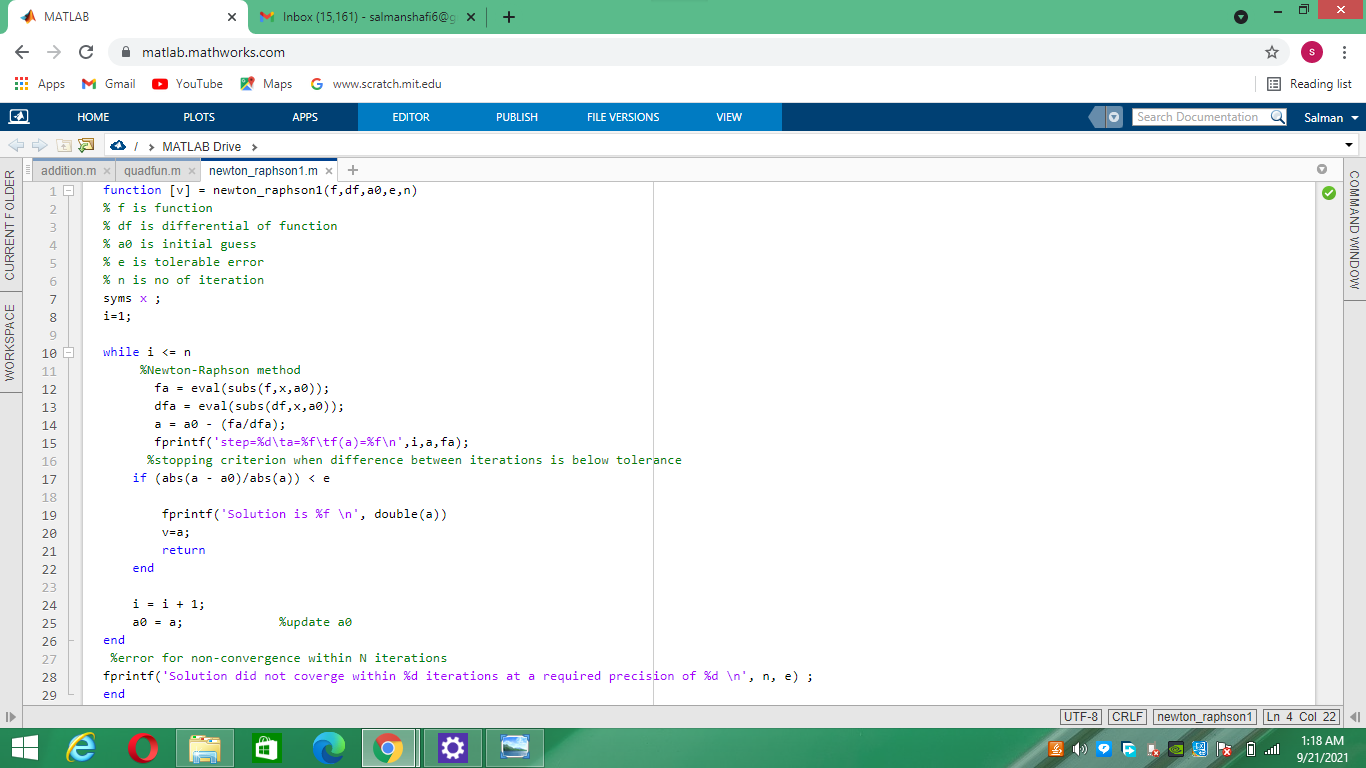Image resolution: width=1366 pixels, height=768 pixels.
Task: Open the COMMAND WINDOW side panel
Action: point(1355,229)
